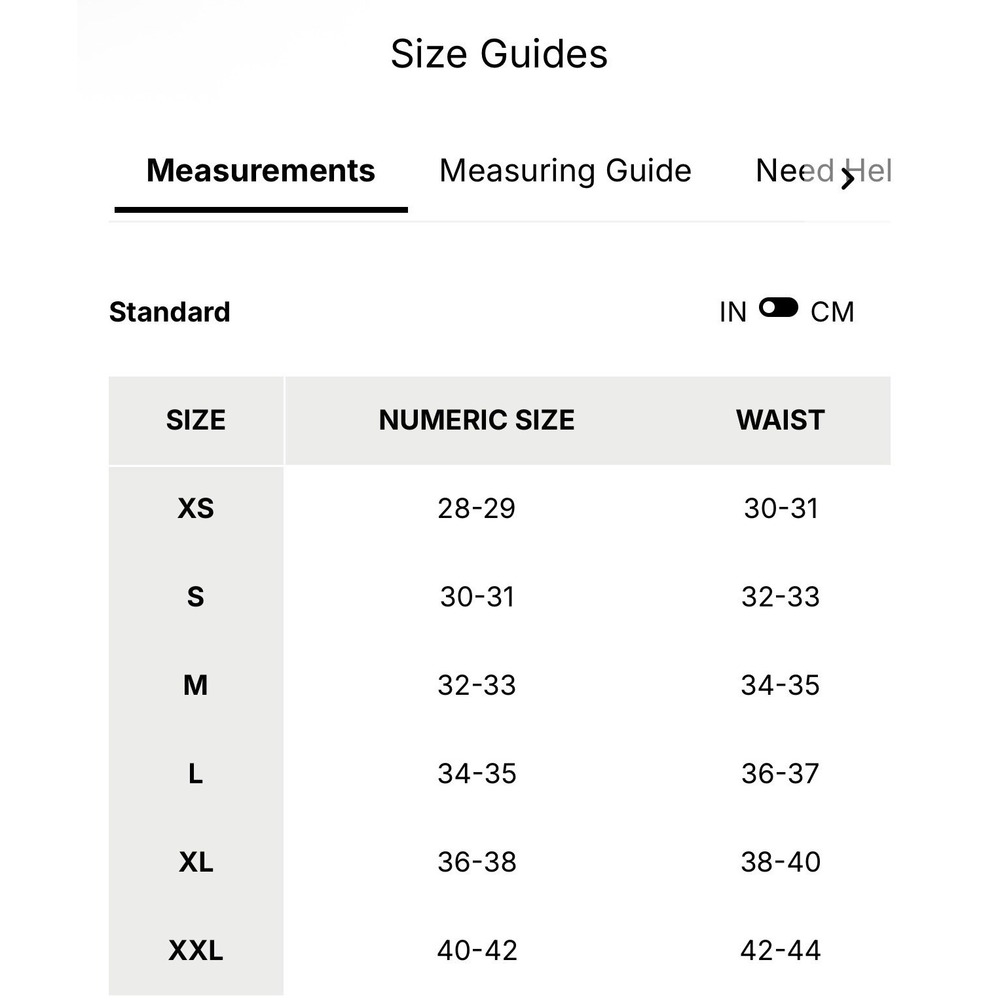1000x1000 pixels.
Task: Click the NUMERIC SIZE column header
Action: click(476, 420)
